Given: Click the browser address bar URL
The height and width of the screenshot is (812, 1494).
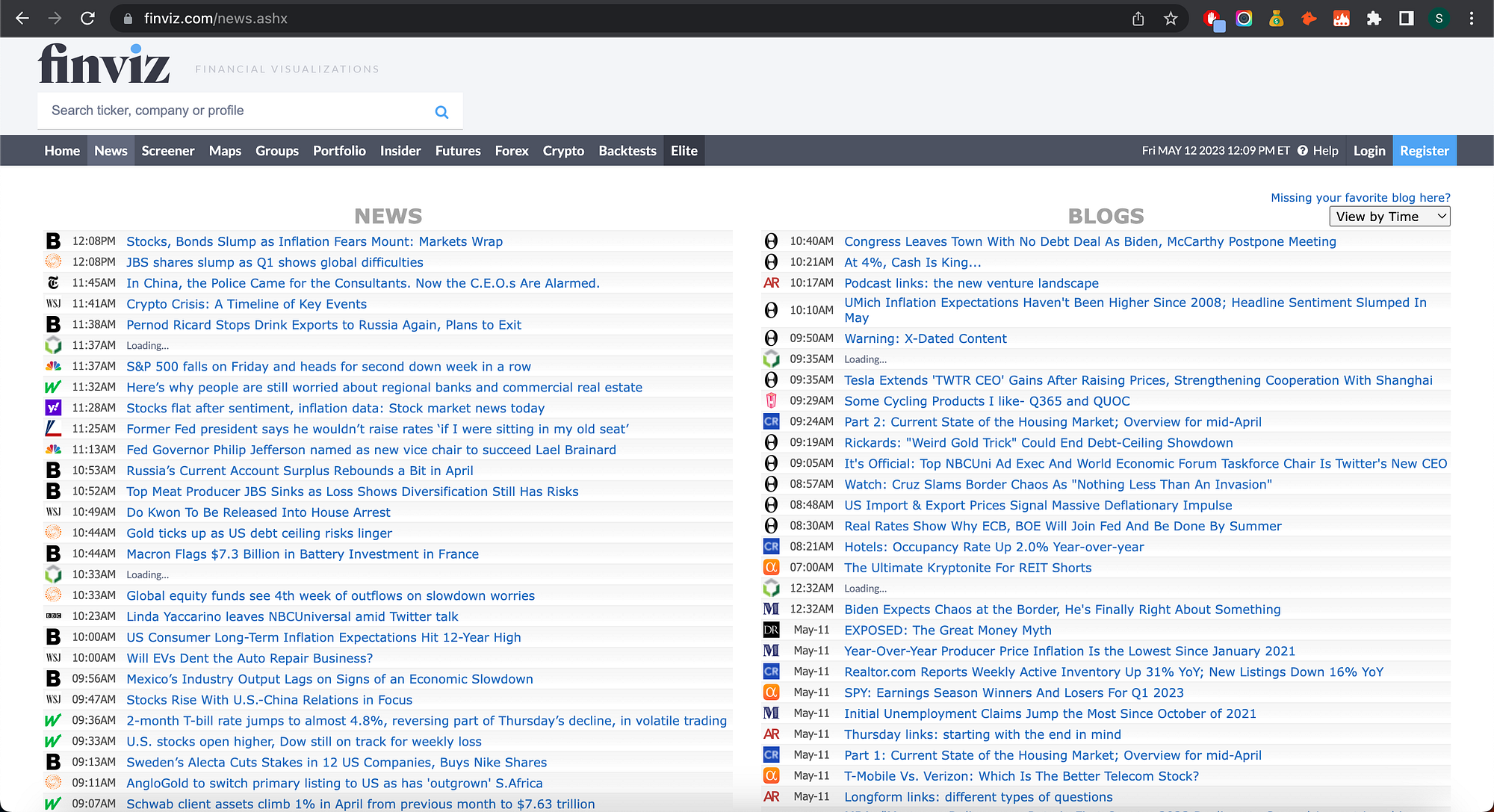Looking at the screenshot, I should [x=216, y=19].
